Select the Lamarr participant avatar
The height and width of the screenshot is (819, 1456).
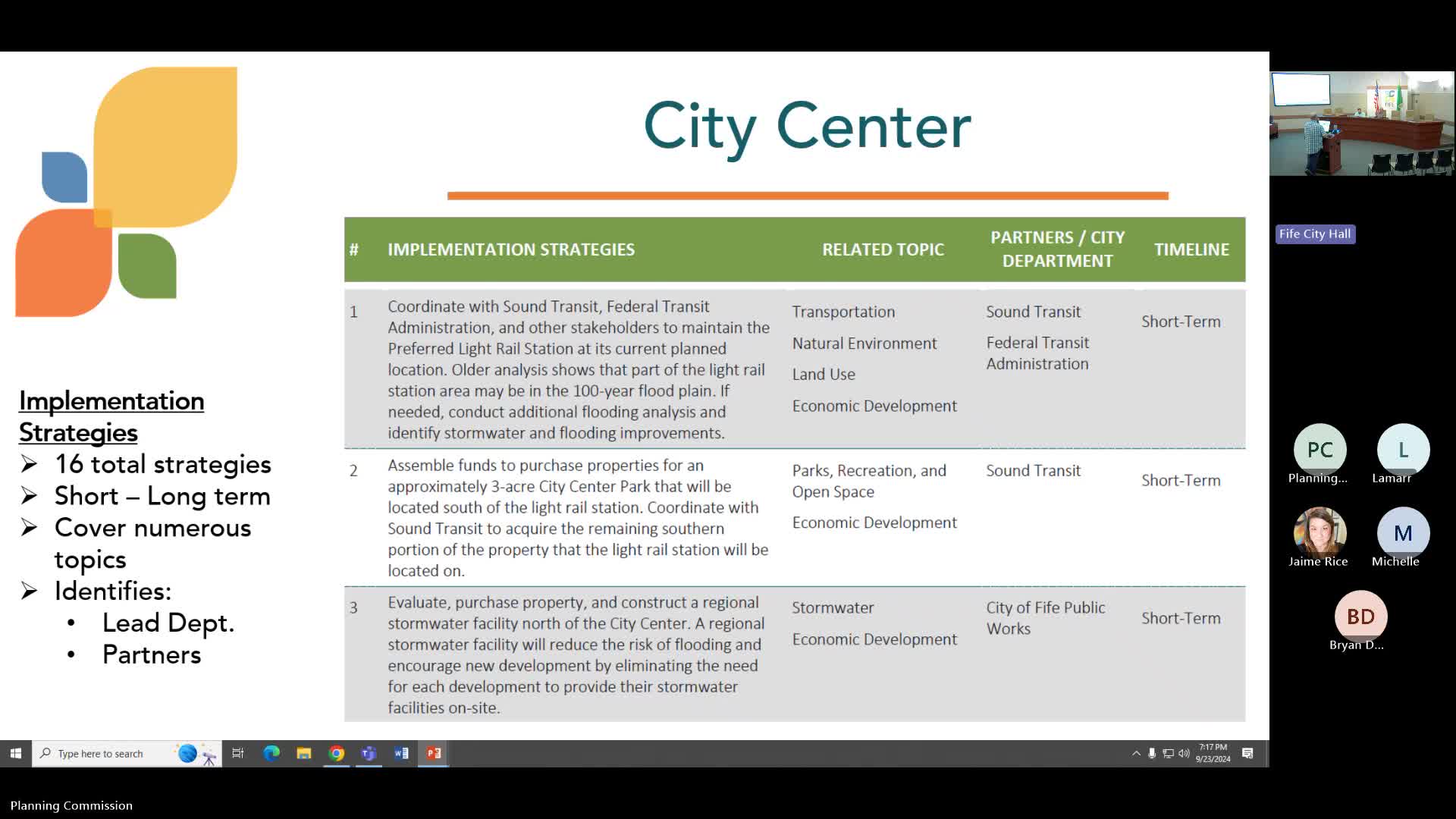pos(1403,450)
